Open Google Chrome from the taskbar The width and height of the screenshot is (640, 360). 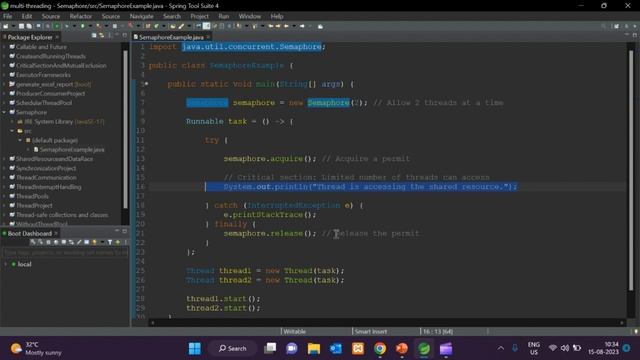tap(380, 349)
